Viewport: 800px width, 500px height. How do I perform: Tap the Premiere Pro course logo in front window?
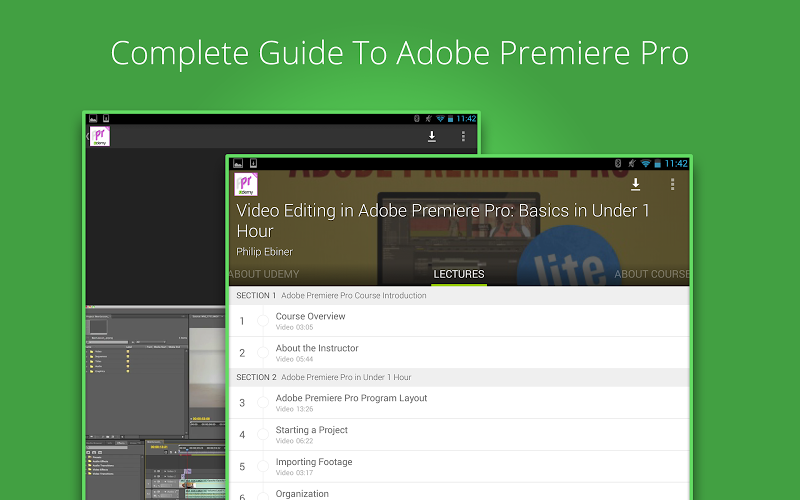(246, 184)
